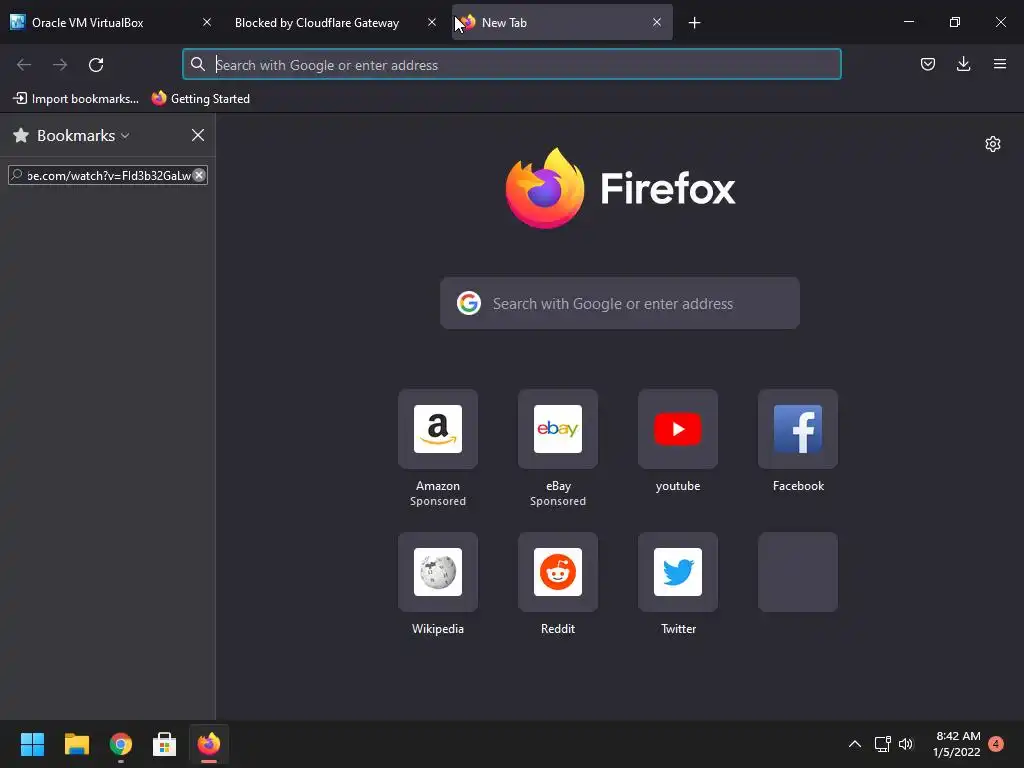Click the Bookmarks star icon in sidebar
The height and width of the screenshot is (768, 1024).
(21, 135)
